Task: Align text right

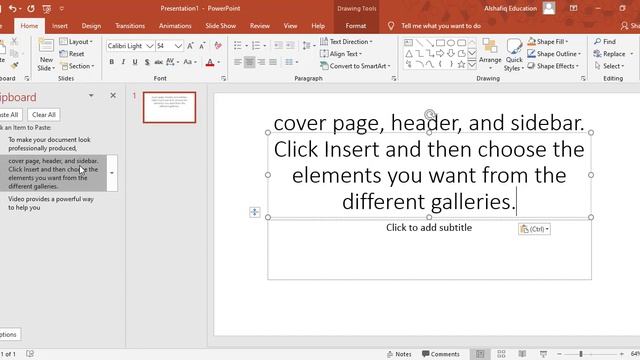Action: (261, 62)
